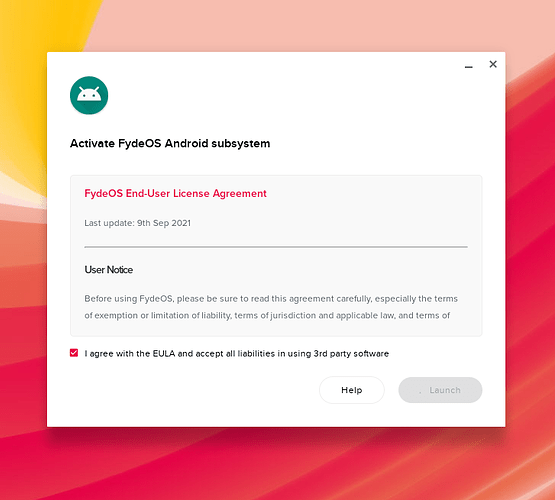Toggle agreement via "I agree with the EULA" label
Screen dimensions: 555x500
236,354
